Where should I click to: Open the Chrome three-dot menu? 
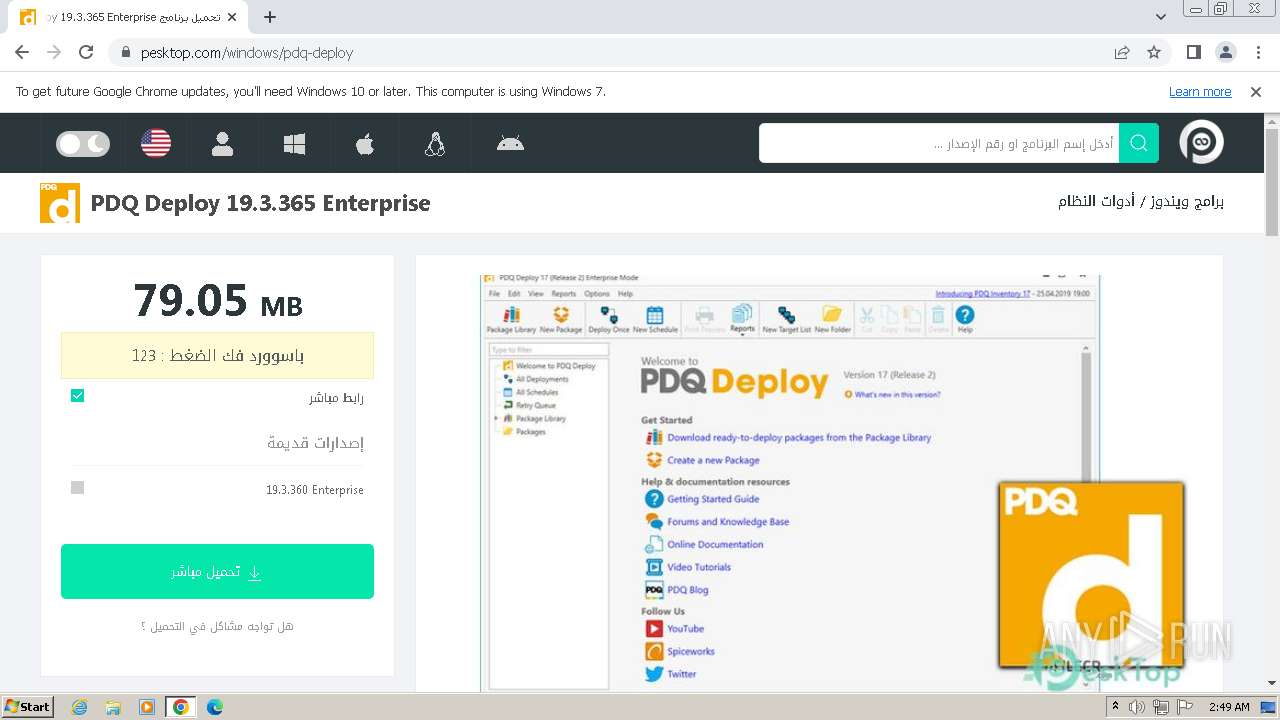(1257, 53)
